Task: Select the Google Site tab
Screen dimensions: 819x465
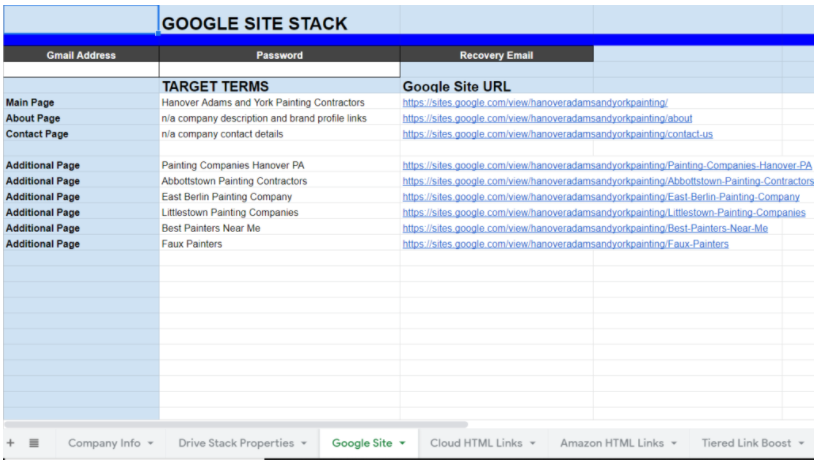Action: [x=362, y=443]
